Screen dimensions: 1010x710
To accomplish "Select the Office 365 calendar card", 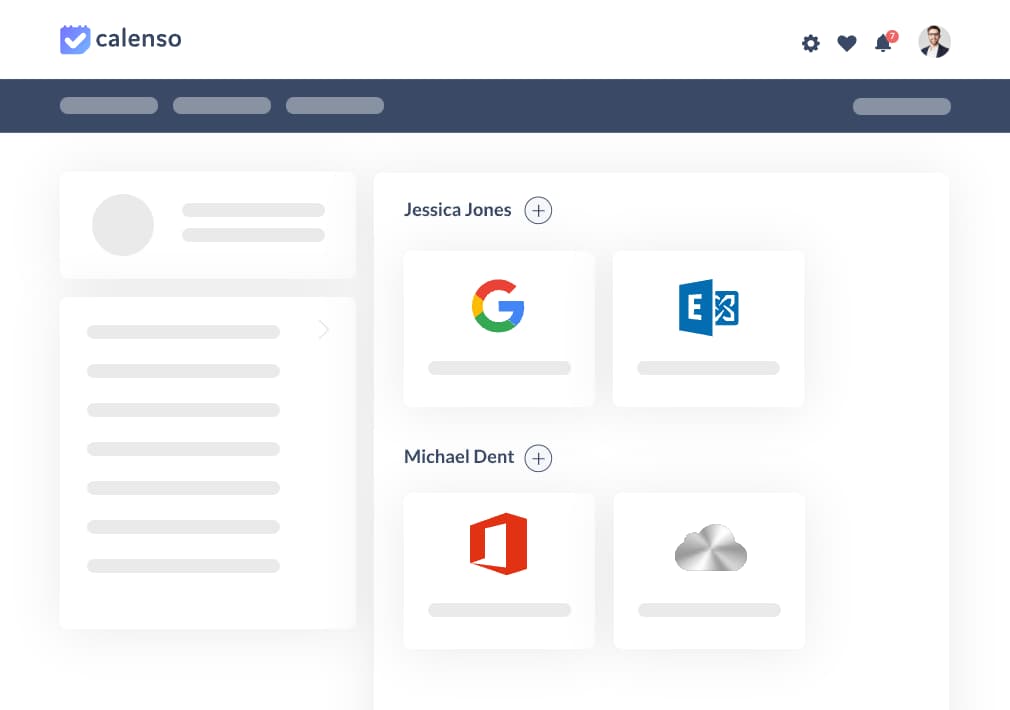I will click(x=498, y=570).
